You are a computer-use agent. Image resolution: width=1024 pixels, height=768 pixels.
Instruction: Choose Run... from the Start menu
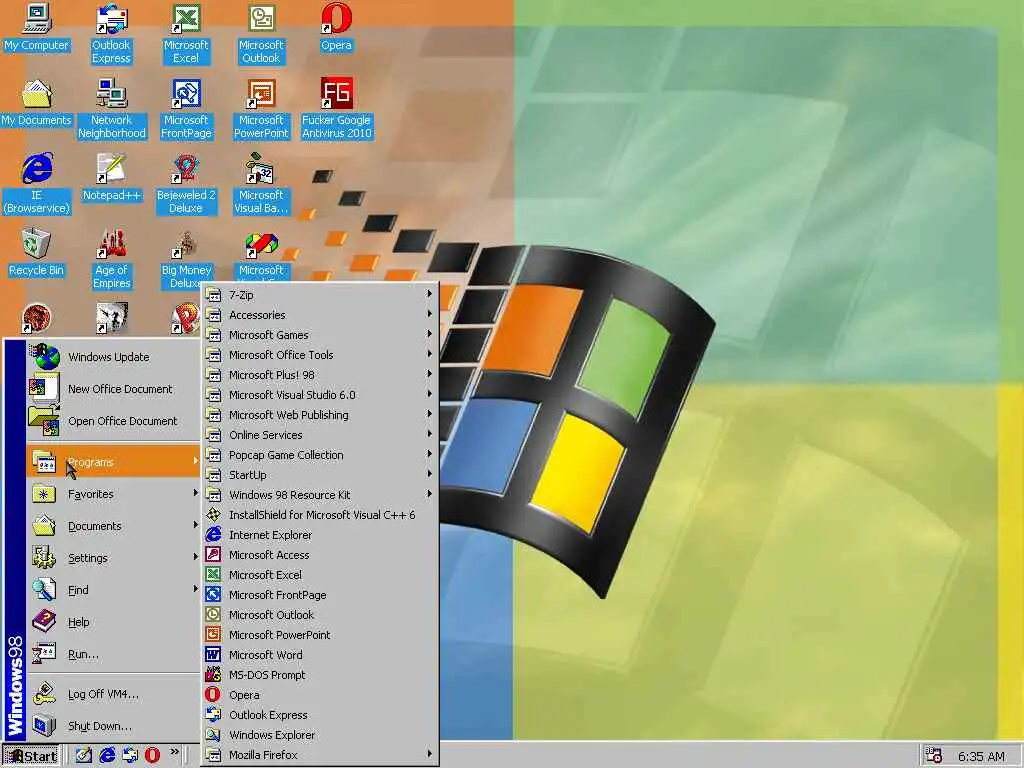[113, 654]
